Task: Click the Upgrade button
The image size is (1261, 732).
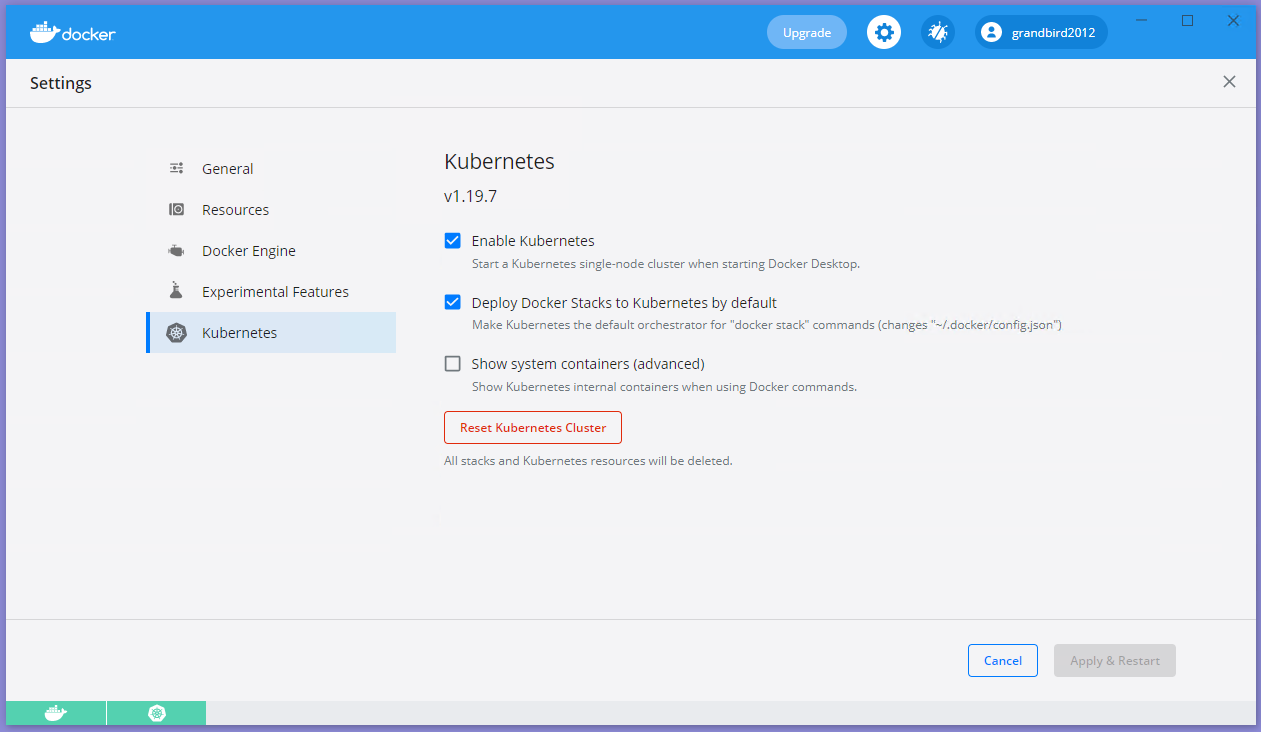Action: point(807,32)
